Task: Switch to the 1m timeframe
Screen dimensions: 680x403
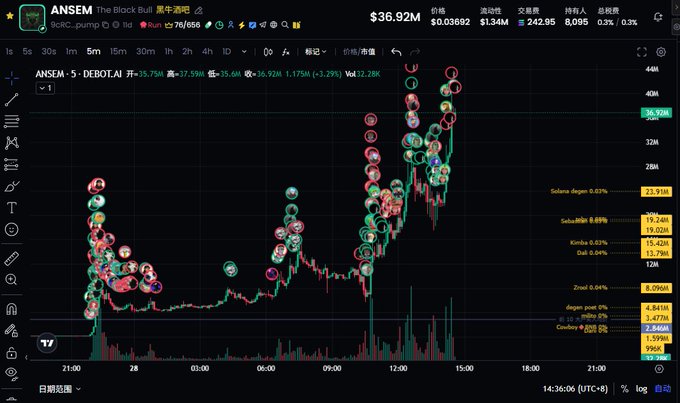Action: (x=71, y=52)
